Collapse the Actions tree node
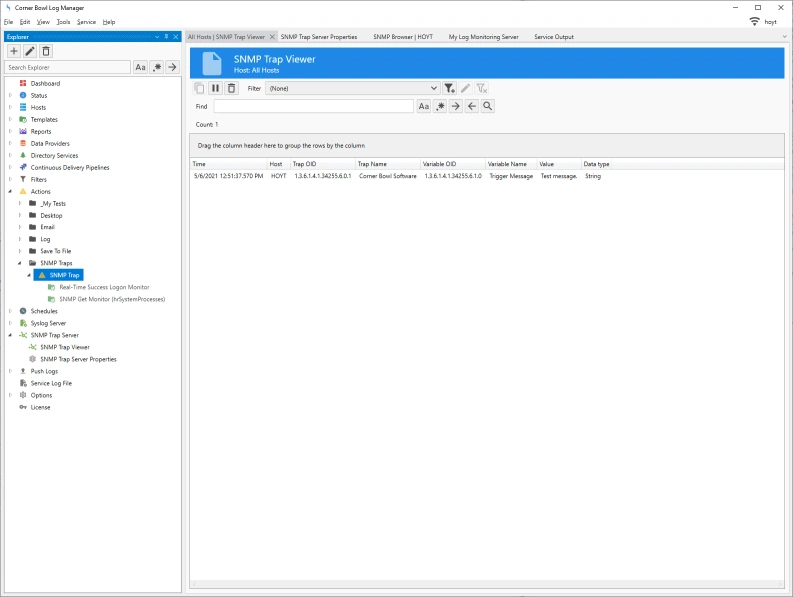This screenshot has height=597, width=793. pos(10,191)
